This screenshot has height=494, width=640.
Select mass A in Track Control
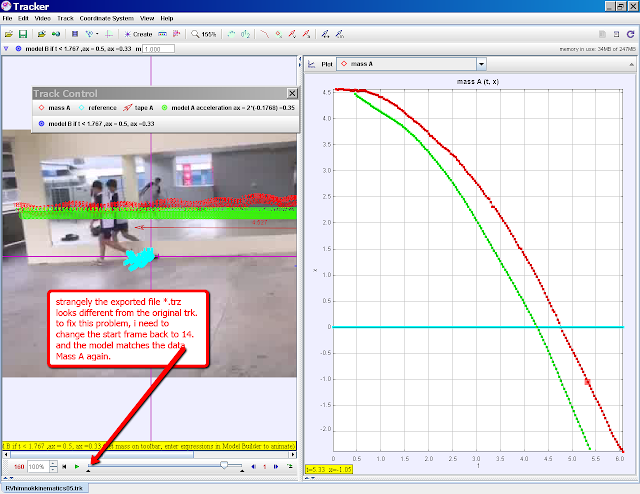point(54,108)
